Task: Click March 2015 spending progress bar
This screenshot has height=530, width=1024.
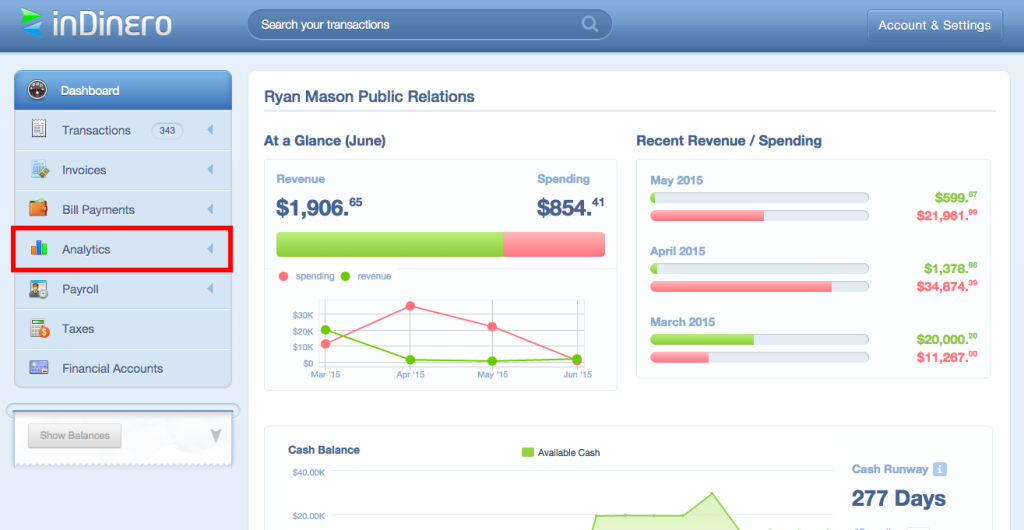Action: point(760,357)
